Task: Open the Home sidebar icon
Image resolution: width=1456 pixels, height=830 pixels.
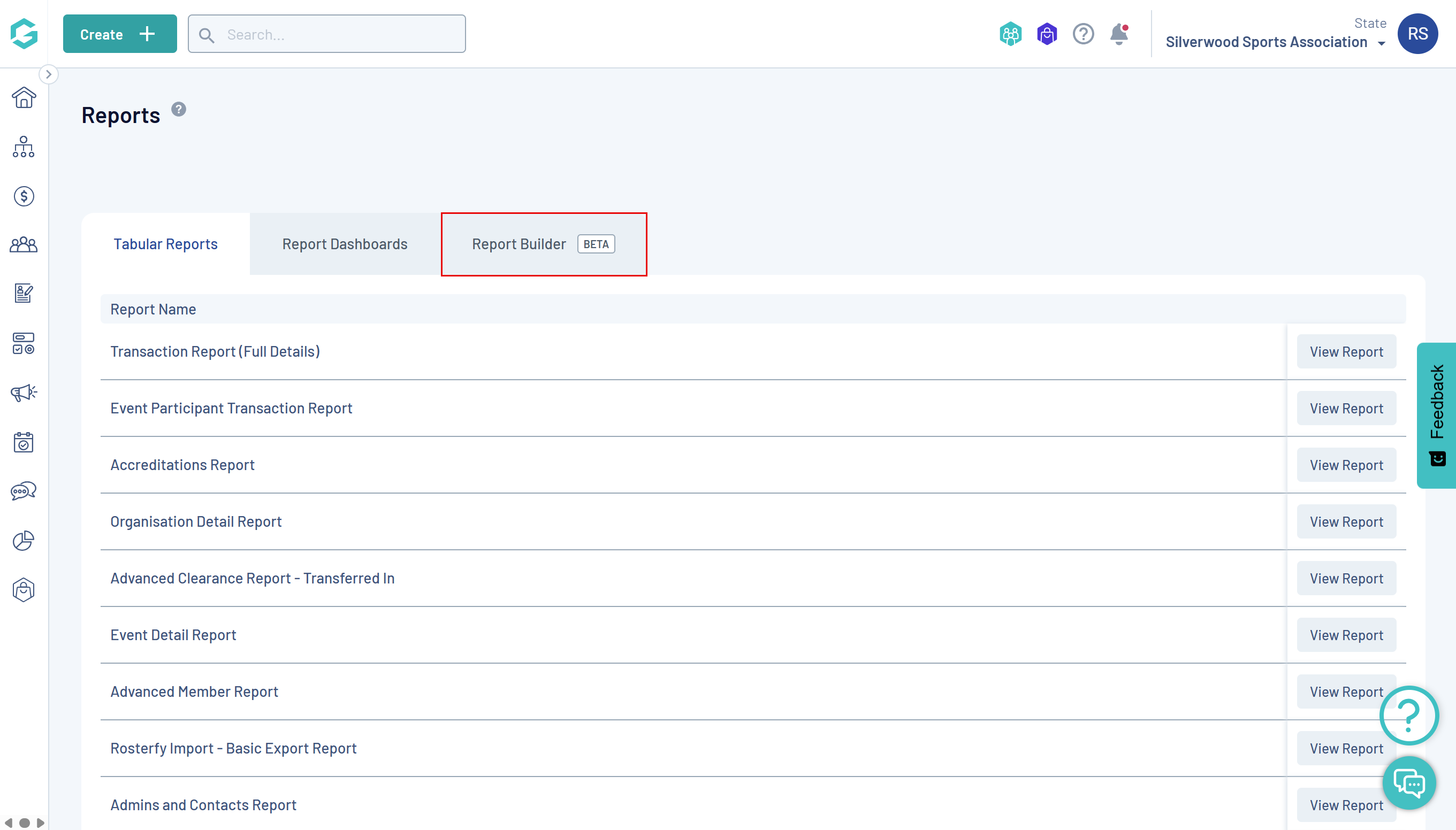Action: tap(24, 97)
